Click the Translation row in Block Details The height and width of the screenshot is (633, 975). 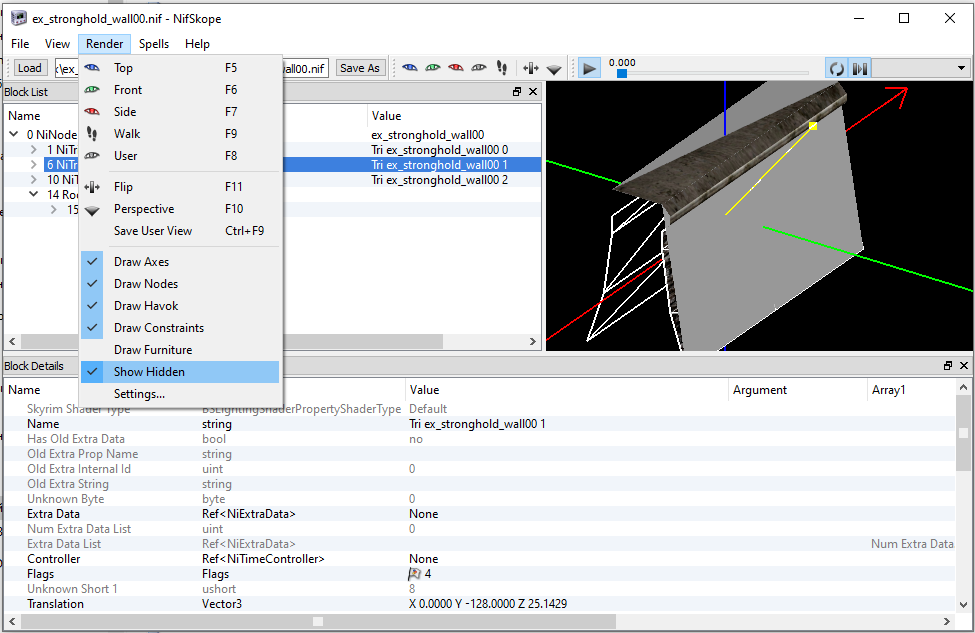pos(480,604)
